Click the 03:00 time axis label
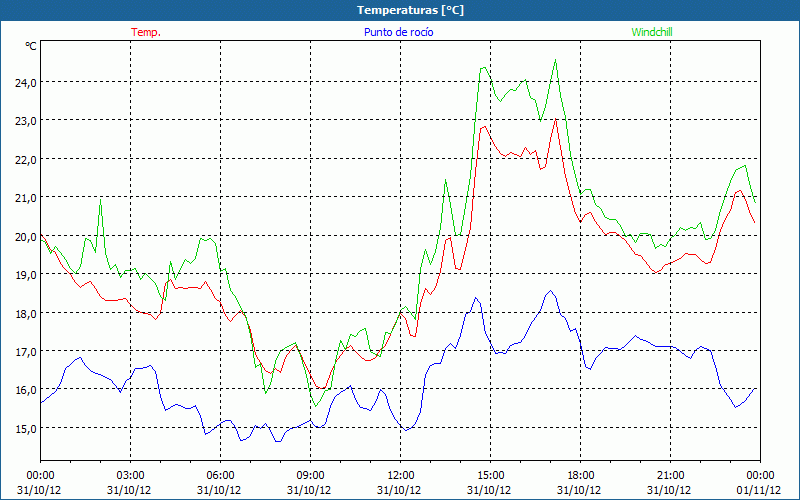Image resolution: width=800 pixels, height=500 pixels. point(131,476)
